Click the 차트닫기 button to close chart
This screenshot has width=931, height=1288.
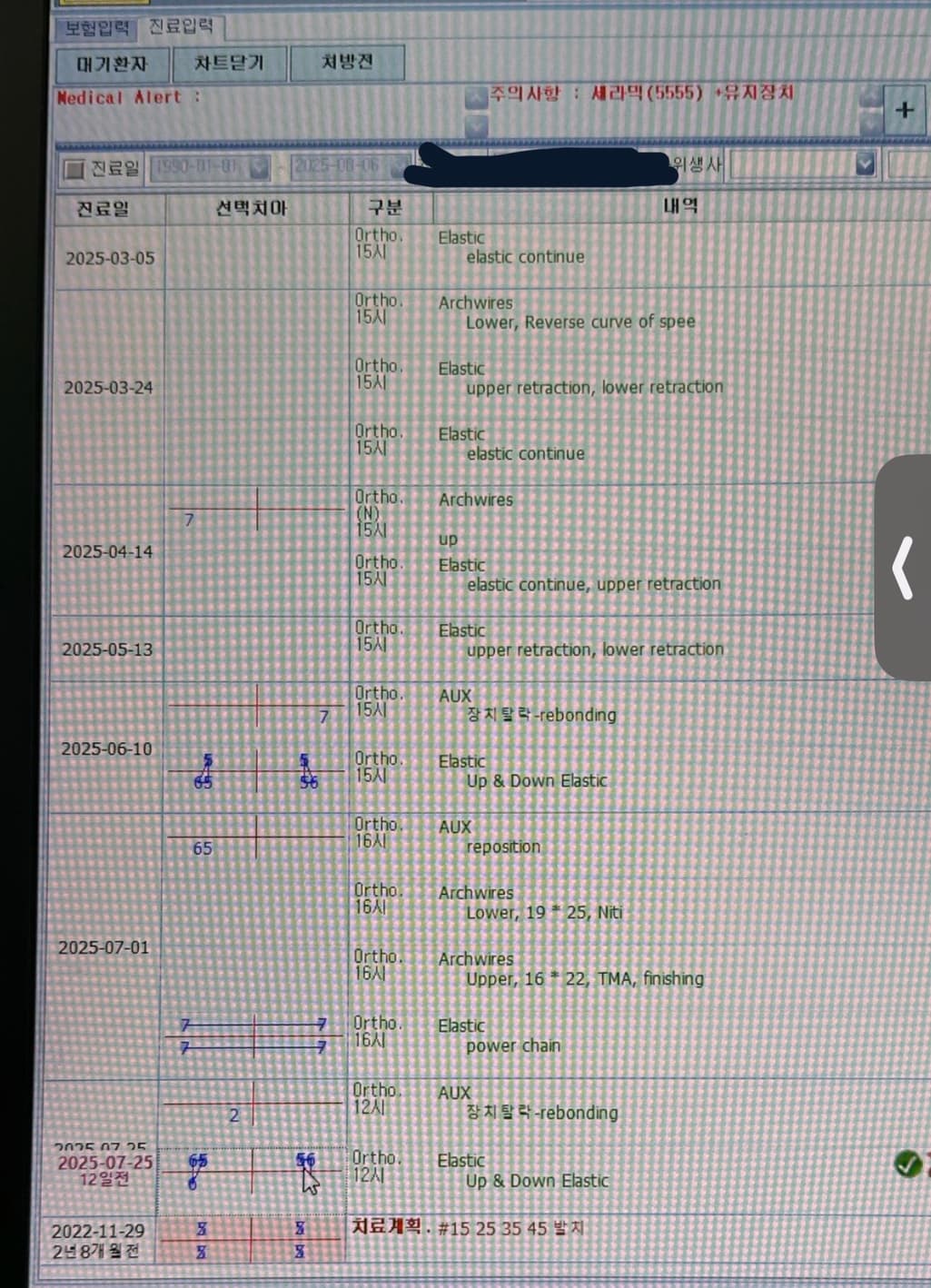pos(228,64)
